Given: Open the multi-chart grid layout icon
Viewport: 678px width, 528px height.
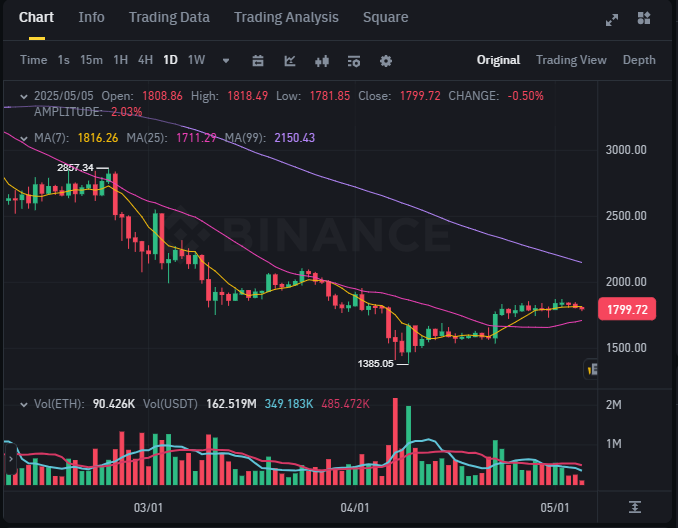Looking at the screenshot, I should pyautogui.click(x=644, y=18).
